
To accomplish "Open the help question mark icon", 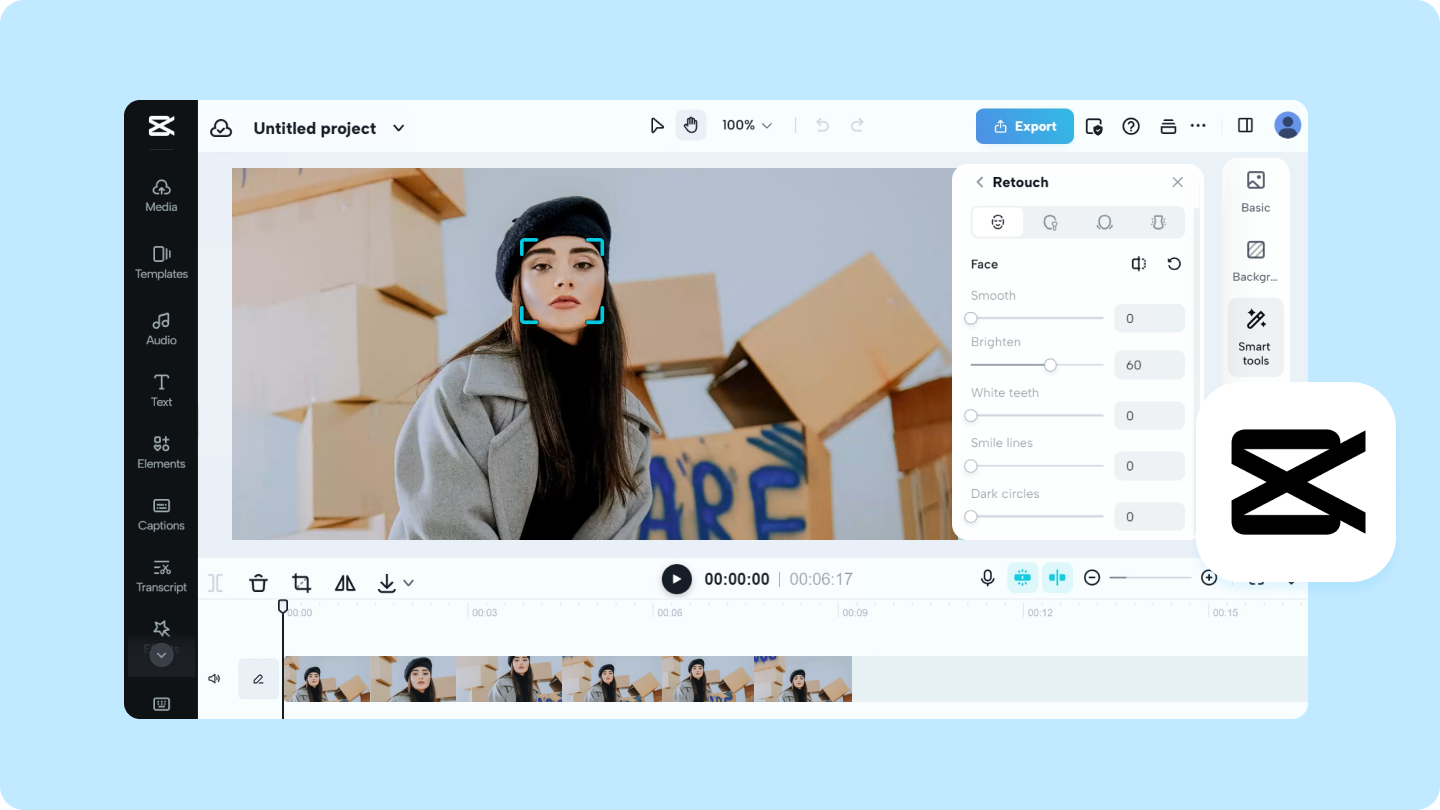I will [1131, 126].
